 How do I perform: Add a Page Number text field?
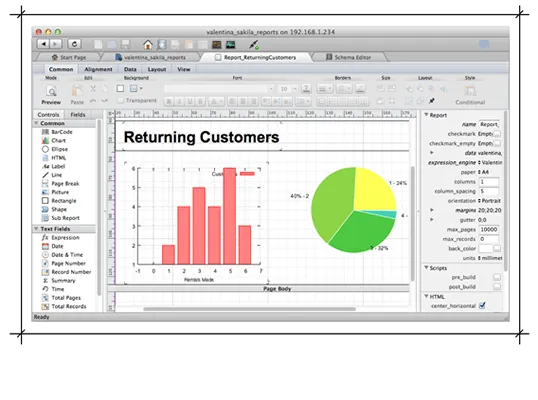coord(63,263)
